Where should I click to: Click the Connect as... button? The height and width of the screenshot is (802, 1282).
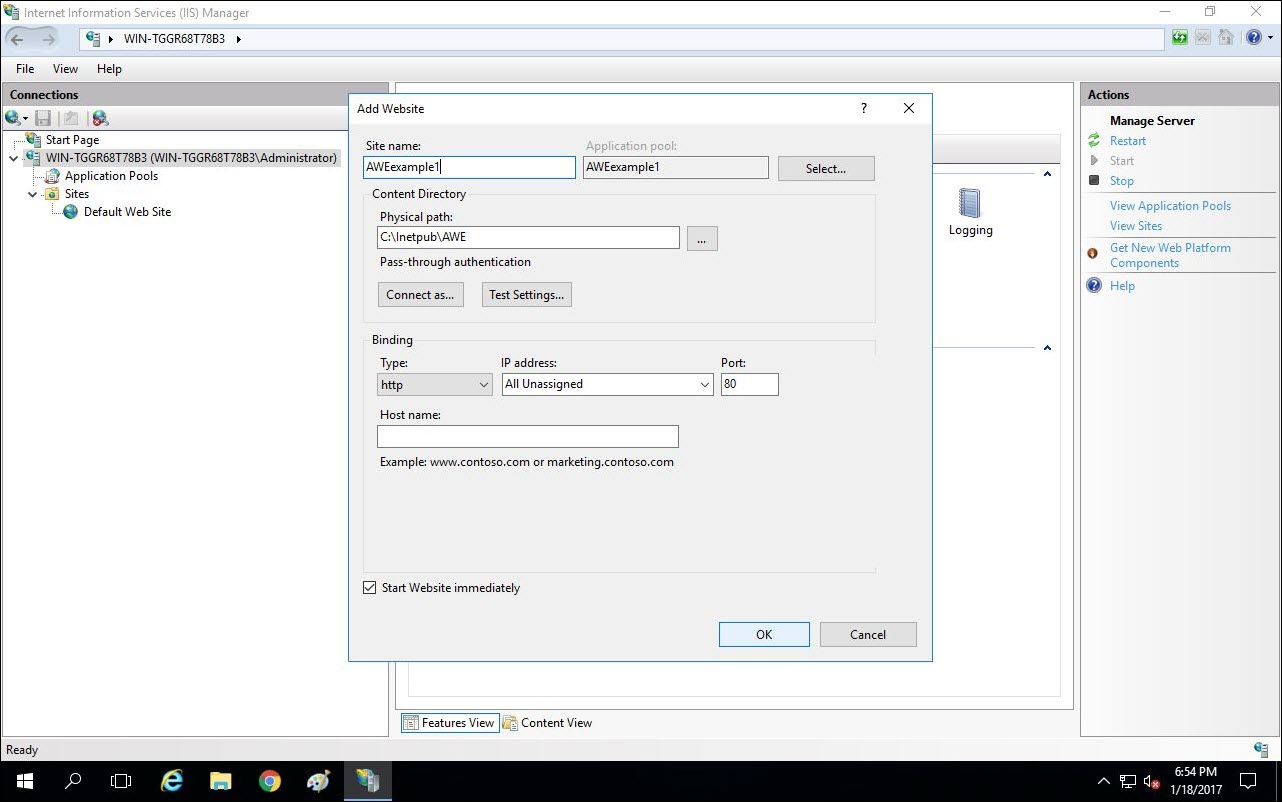pyautogui.click(x=420, y=295)
